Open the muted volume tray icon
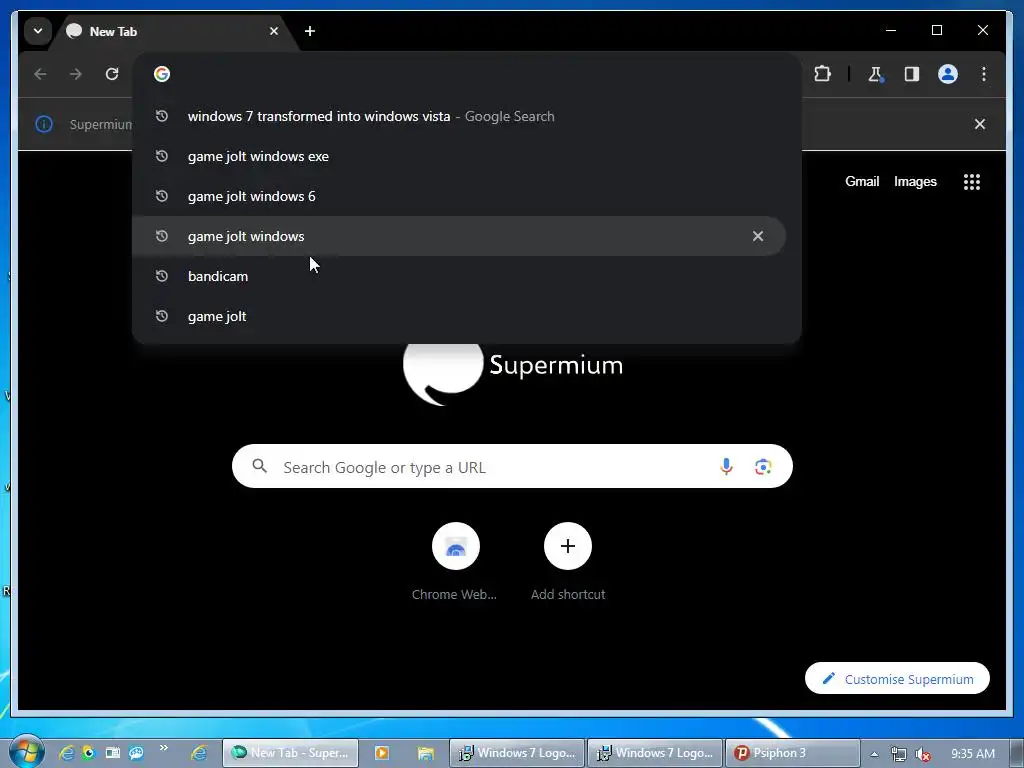This screenshot has width=1024, height=768. [x=923, y=754]
